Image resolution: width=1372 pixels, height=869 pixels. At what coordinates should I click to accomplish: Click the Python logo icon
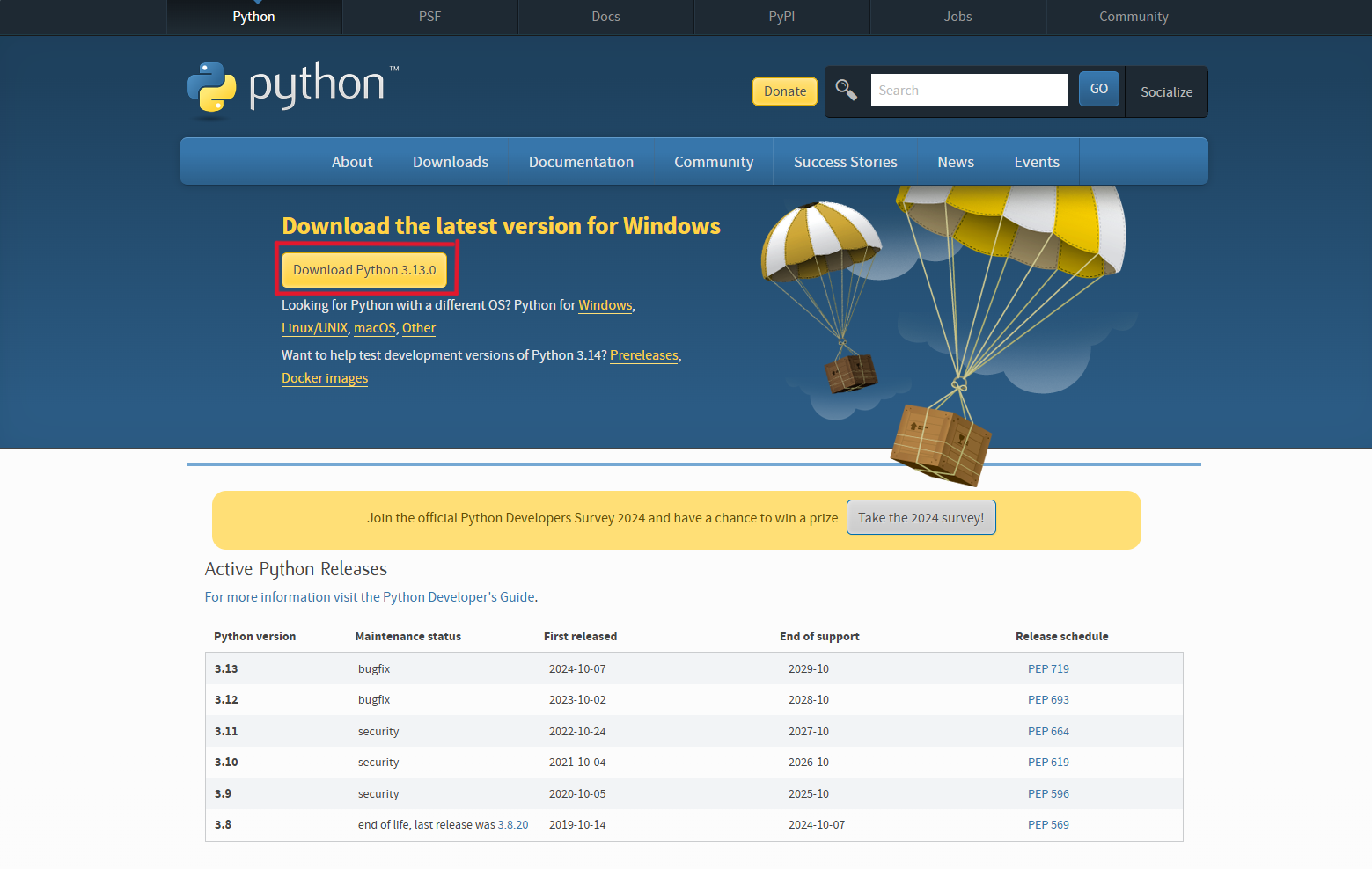click(212, 88)
